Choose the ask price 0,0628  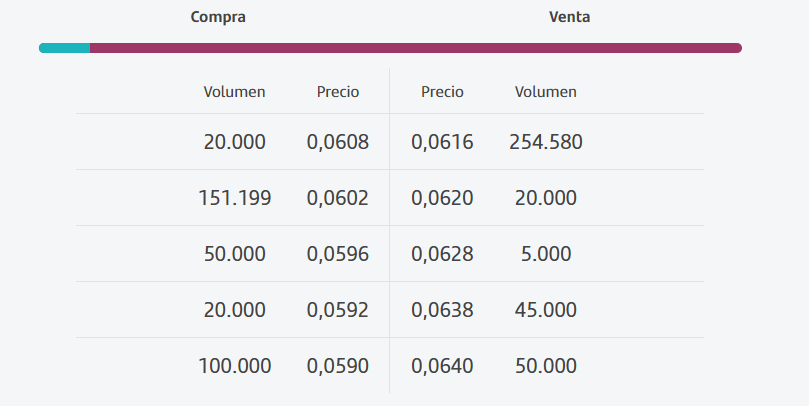(x=442, y=254)
